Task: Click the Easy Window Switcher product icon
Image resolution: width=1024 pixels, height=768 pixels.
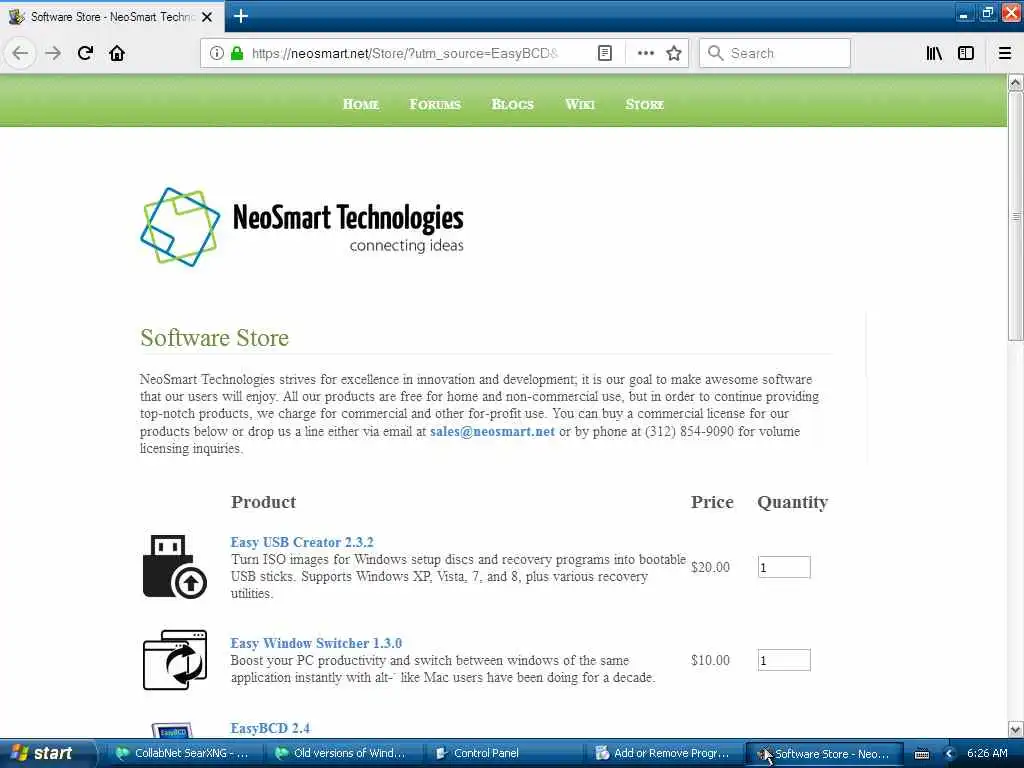Action: coord(175,660)
